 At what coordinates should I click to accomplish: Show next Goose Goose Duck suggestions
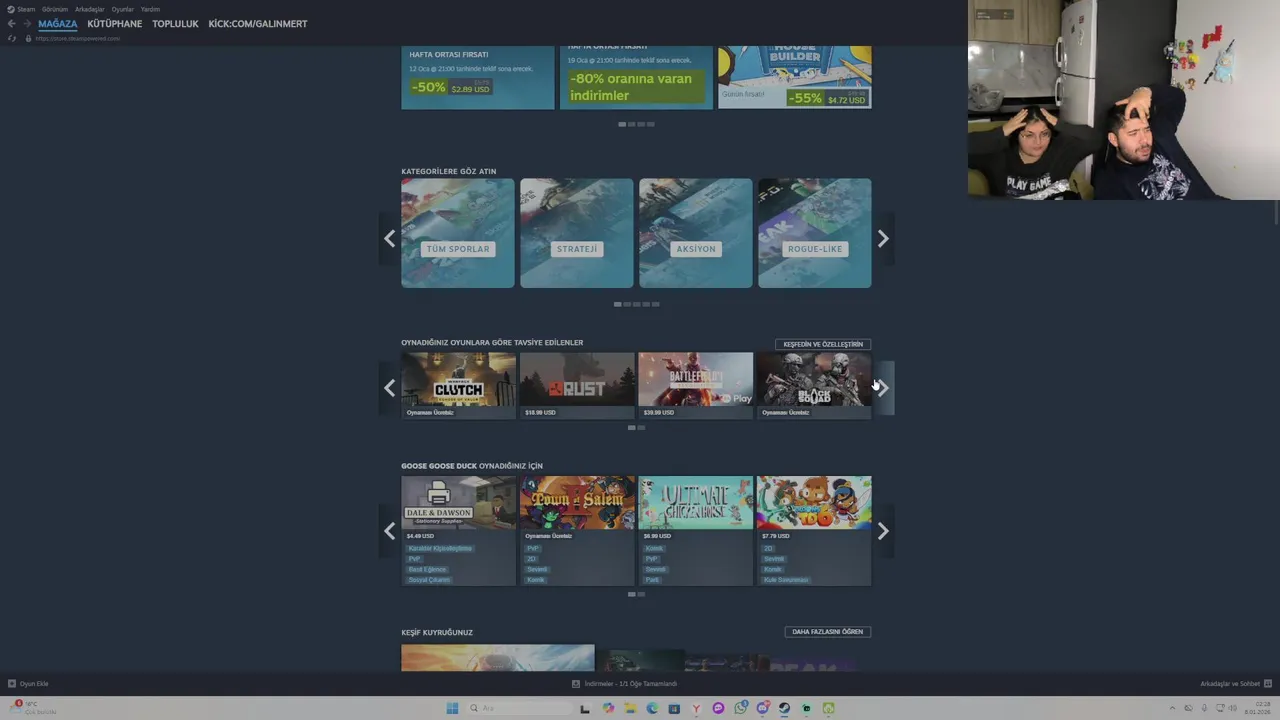pyautogui.click(x=883, y=531)
